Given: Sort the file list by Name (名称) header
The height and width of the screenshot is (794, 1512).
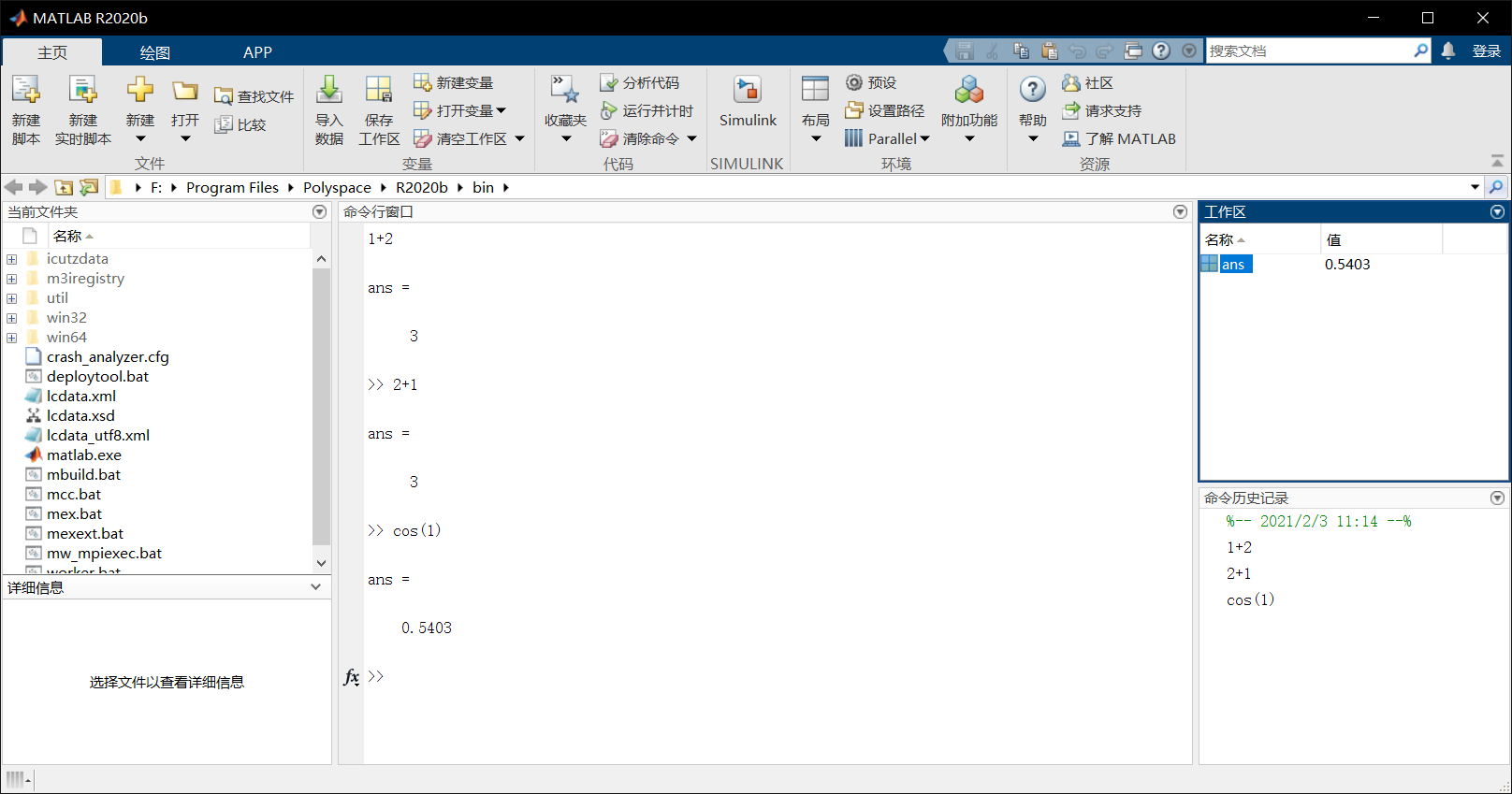Looking at the screenshot, I should point(178,236).
